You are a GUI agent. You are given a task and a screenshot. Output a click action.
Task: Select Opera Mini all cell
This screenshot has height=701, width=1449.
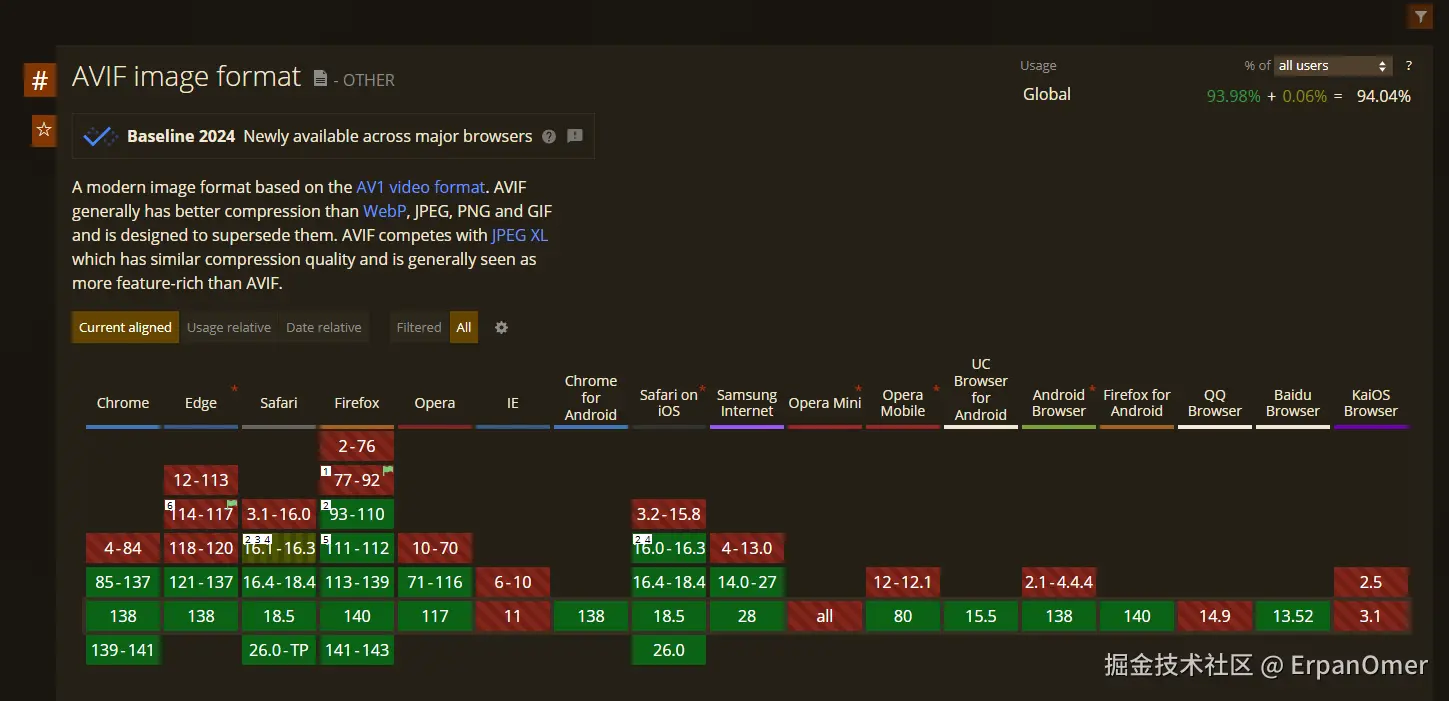(825, 616)
